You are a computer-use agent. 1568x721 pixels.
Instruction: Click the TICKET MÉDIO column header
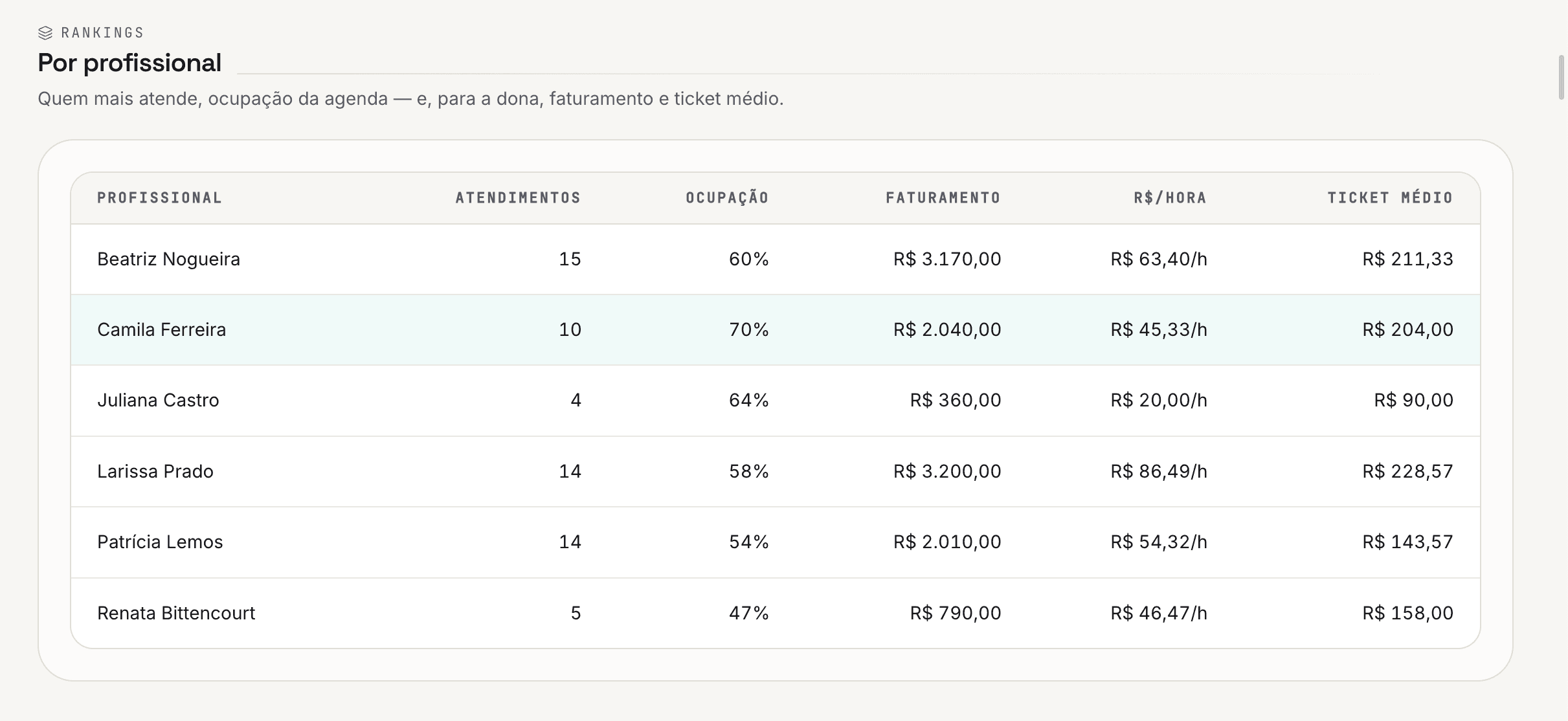pyautogui.click(x=1390, y=198)
